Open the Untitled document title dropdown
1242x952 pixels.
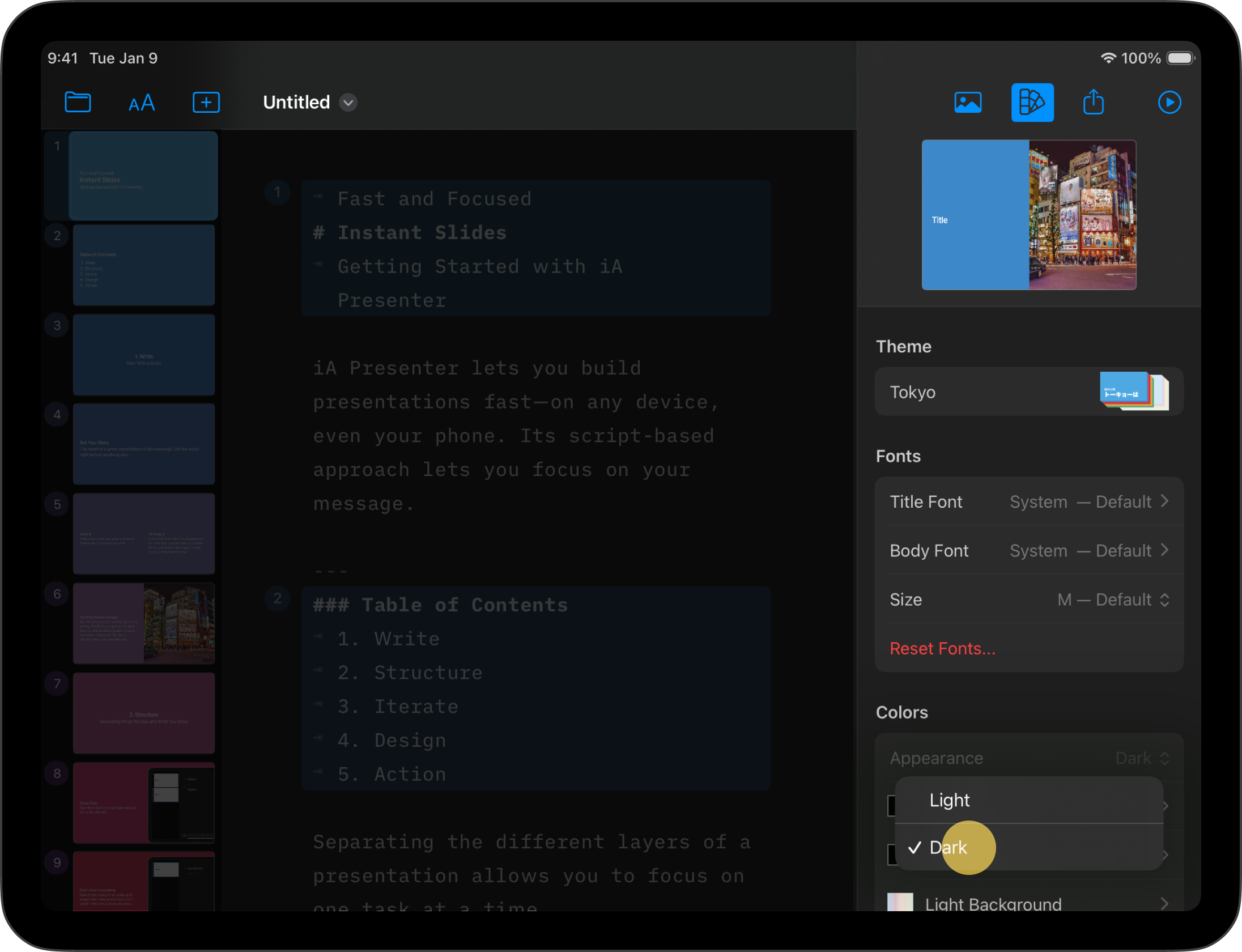pyautogui.click(x=348, y=103)
